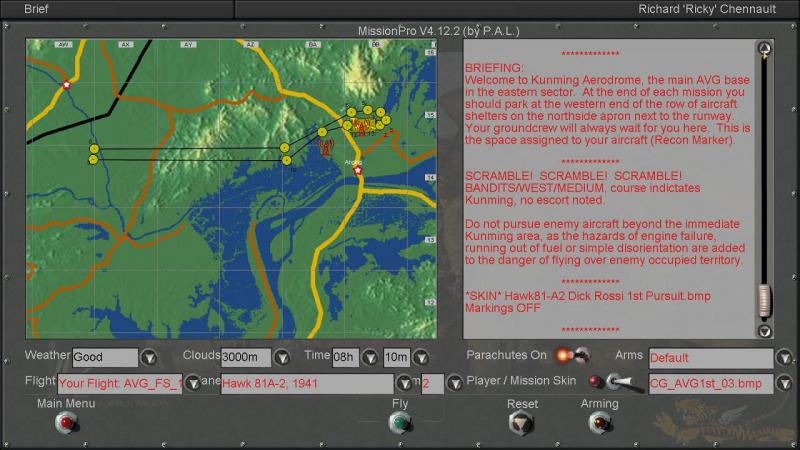Select the upper far-west yellow waypoint
Viewport: 800px width, 450px height.
[x=94, y=148]
